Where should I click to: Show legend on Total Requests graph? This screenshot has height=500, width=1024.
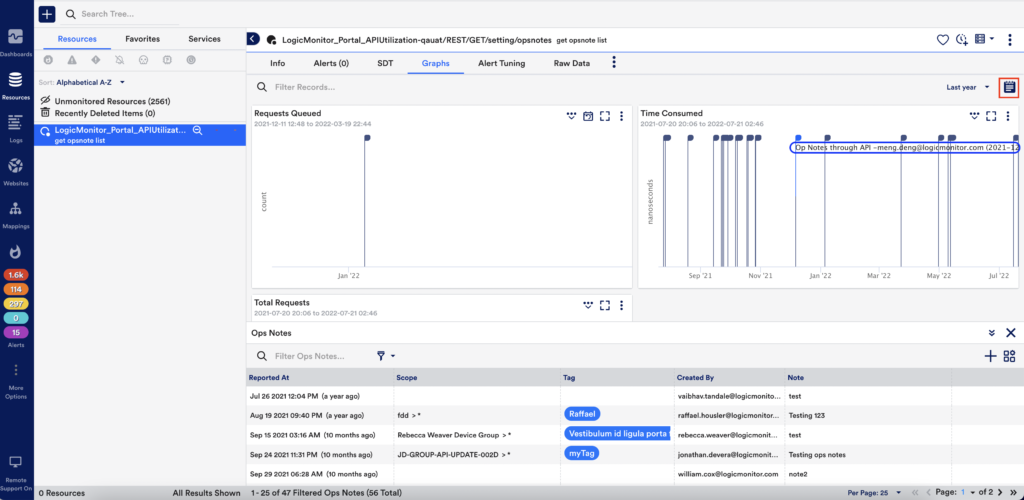pyautogui.click(x=588, y=305)
